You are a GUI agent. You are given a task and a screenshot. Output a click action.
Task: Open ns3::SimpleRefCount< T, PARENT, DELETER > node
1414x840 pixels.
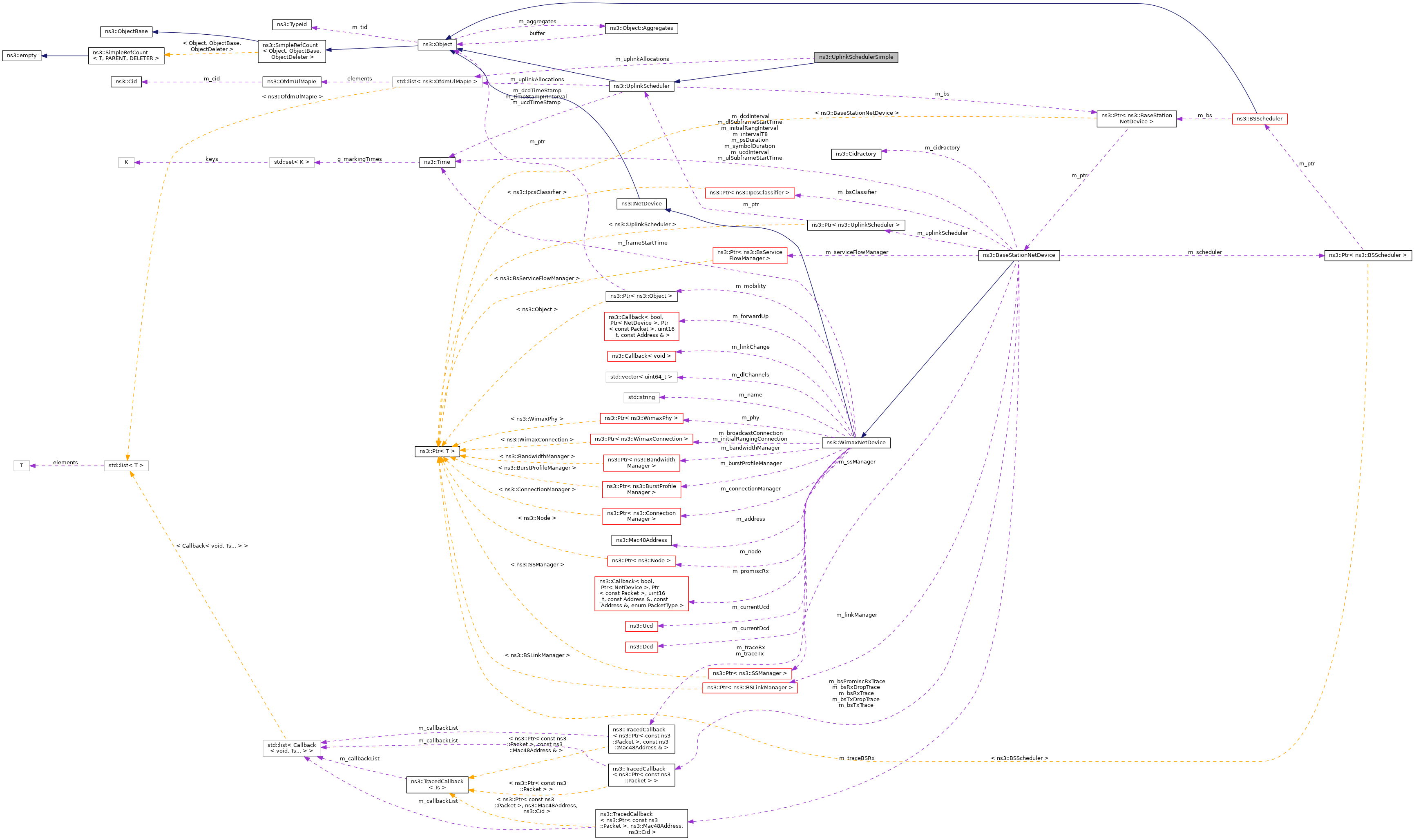[x=126, y=56]
